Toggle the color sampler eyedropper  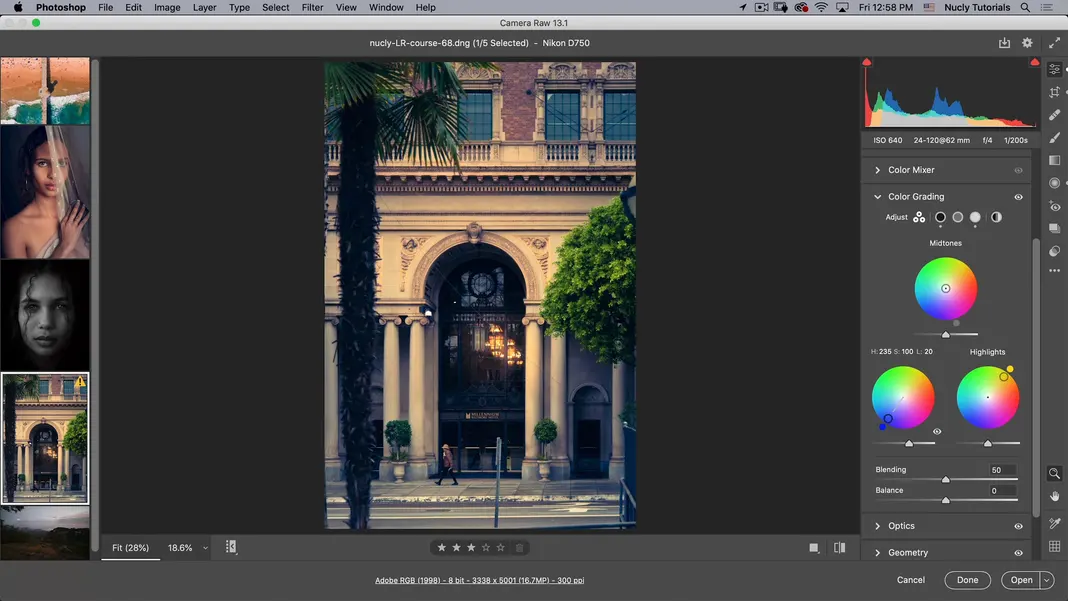(x=1054, y=523)
